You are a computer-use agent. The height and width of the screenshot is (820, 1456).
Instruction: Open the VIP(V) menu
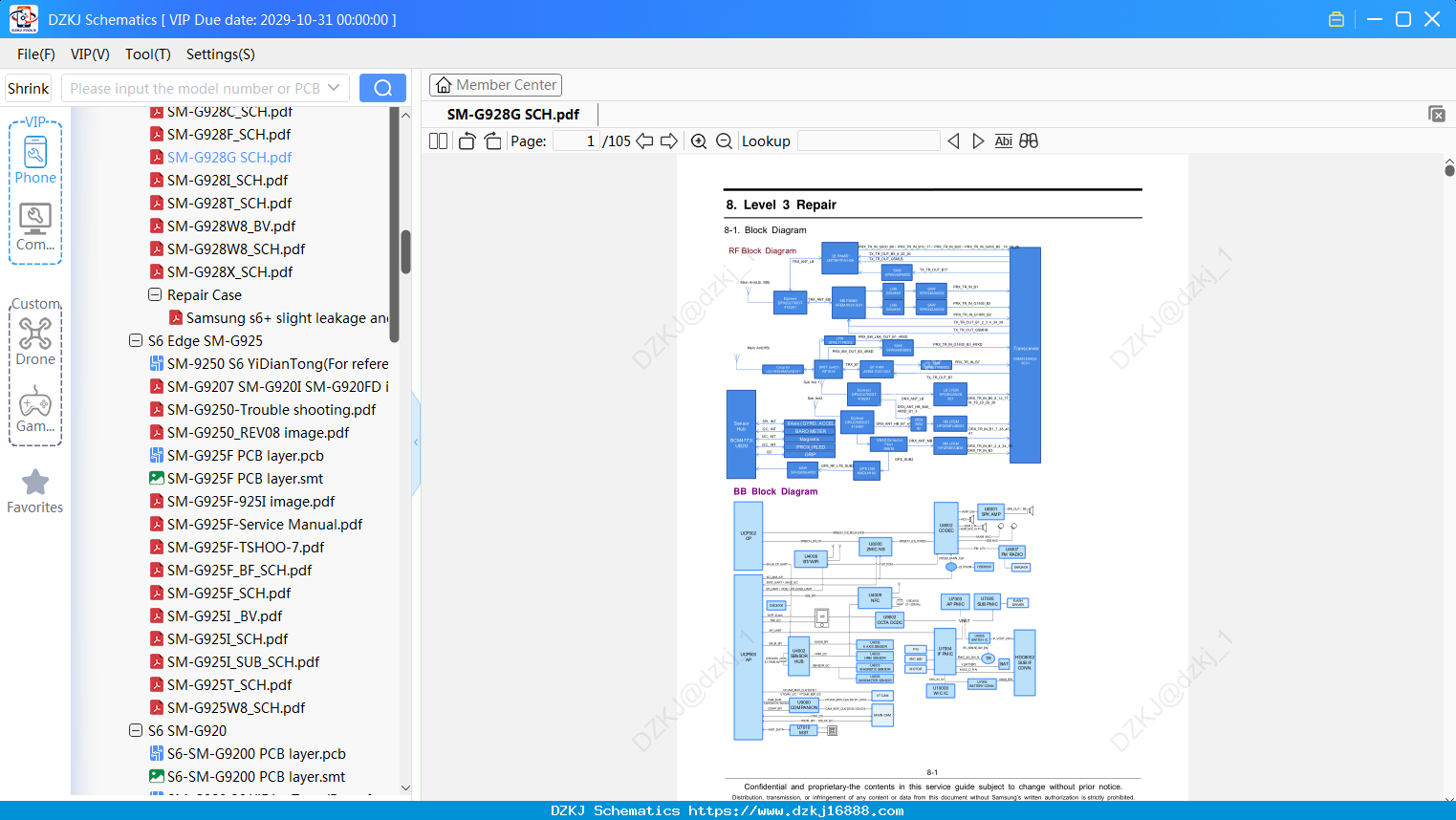[90, 54]
